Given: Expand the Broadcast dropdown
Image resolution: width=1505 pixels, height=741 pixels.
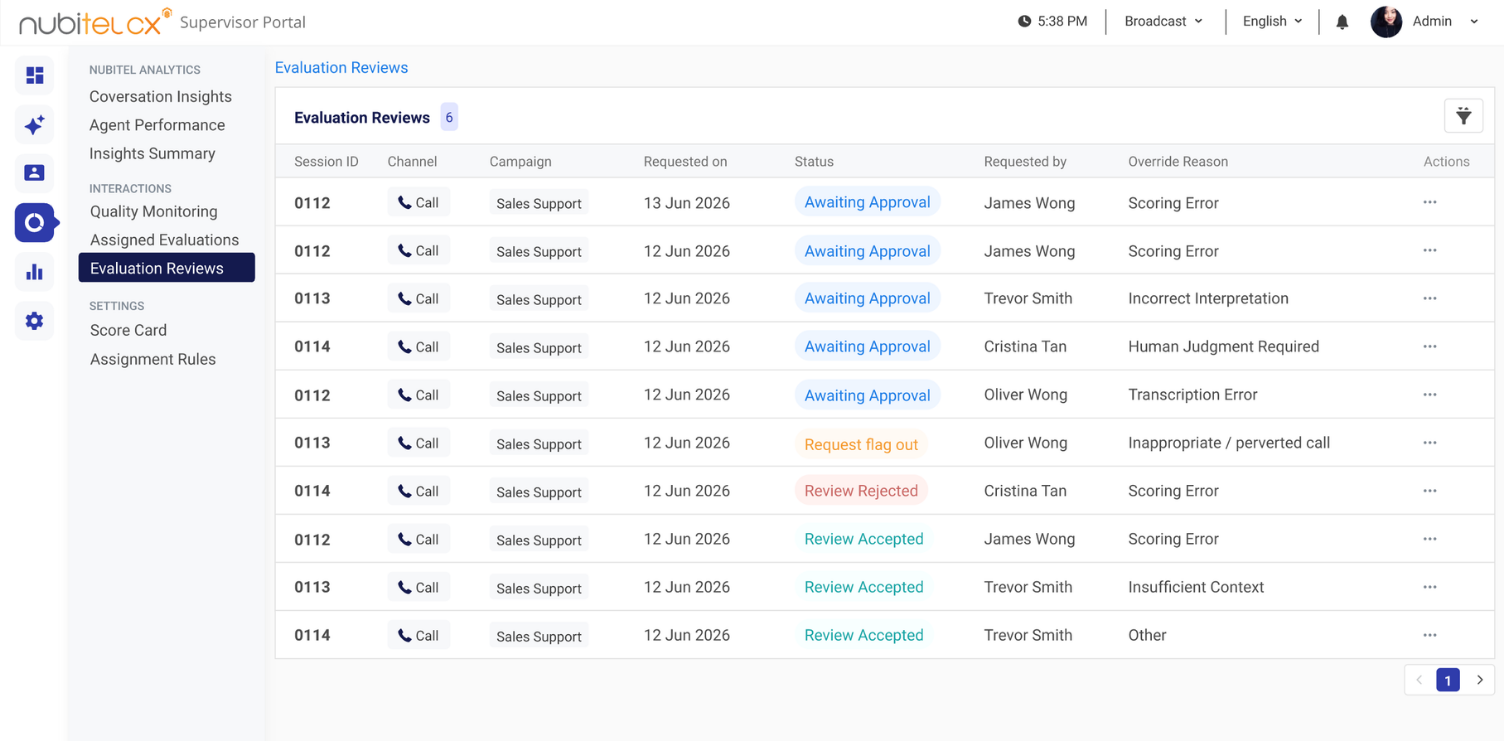Looking at the screenshot, I should click(1164, 21).
